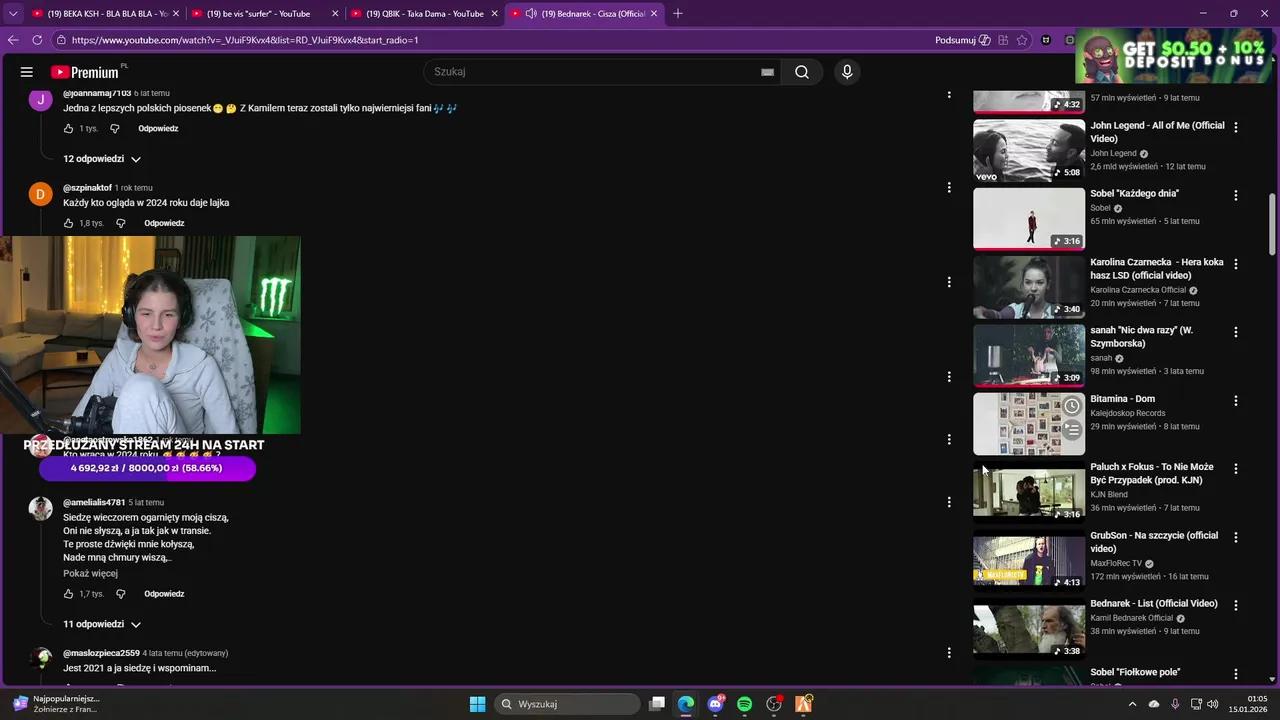This screenshot has height=720, width=1280.
Task: Launch Spotify from the taskbar
Action: (744, 703)
